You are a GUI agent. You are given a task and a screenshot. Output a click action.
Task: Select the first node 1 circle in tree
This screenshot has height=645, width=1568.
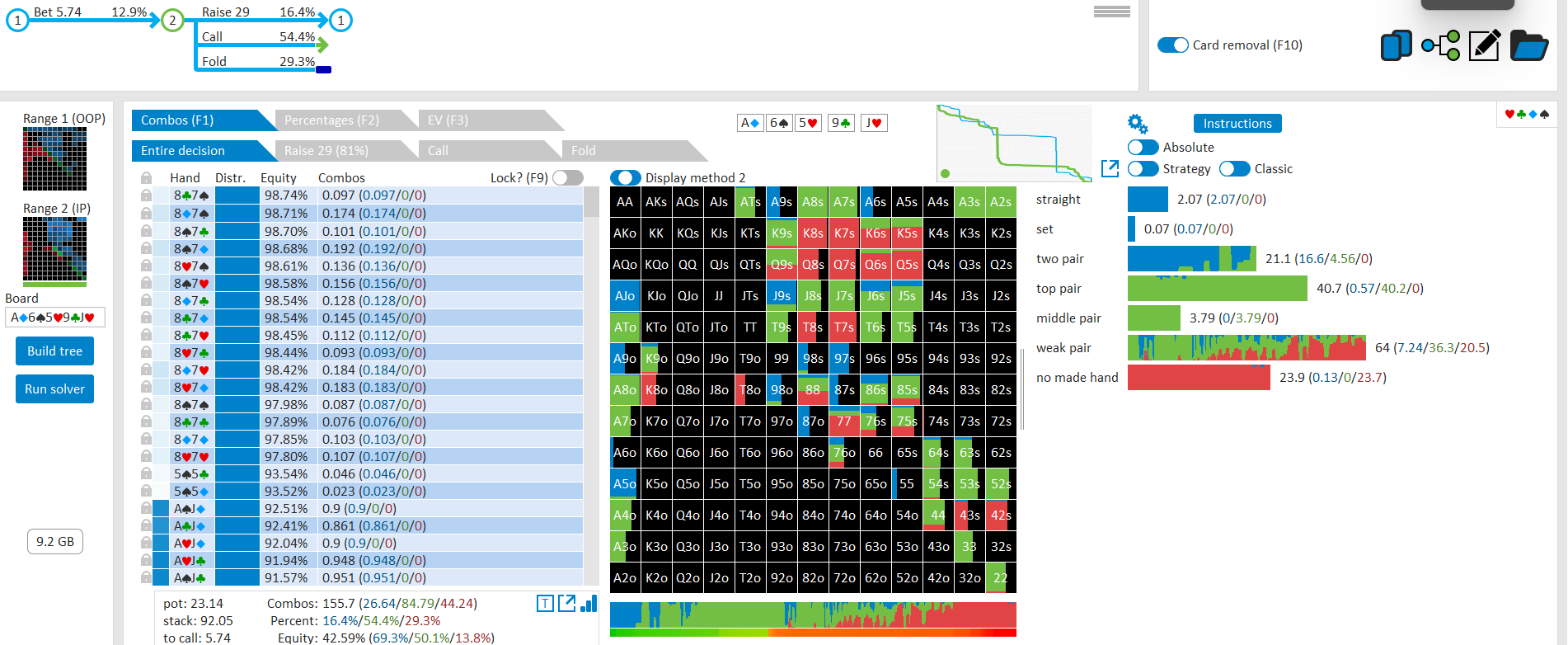click(17, 20)
